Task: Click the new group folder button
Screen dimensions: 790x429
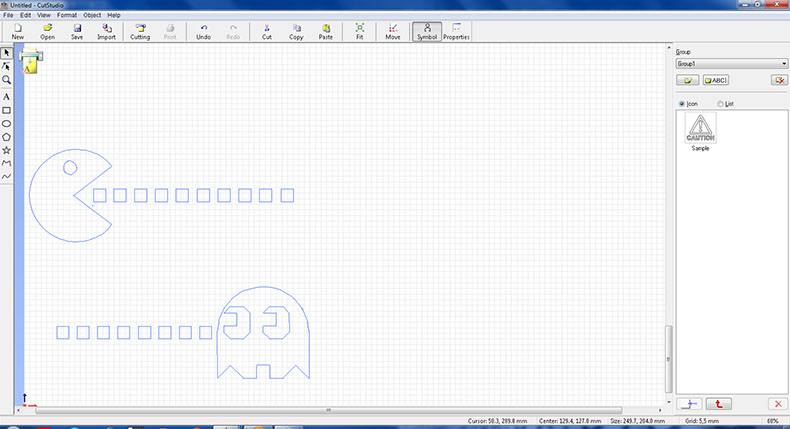Action: pyautogui.click(x=687, y=80)
